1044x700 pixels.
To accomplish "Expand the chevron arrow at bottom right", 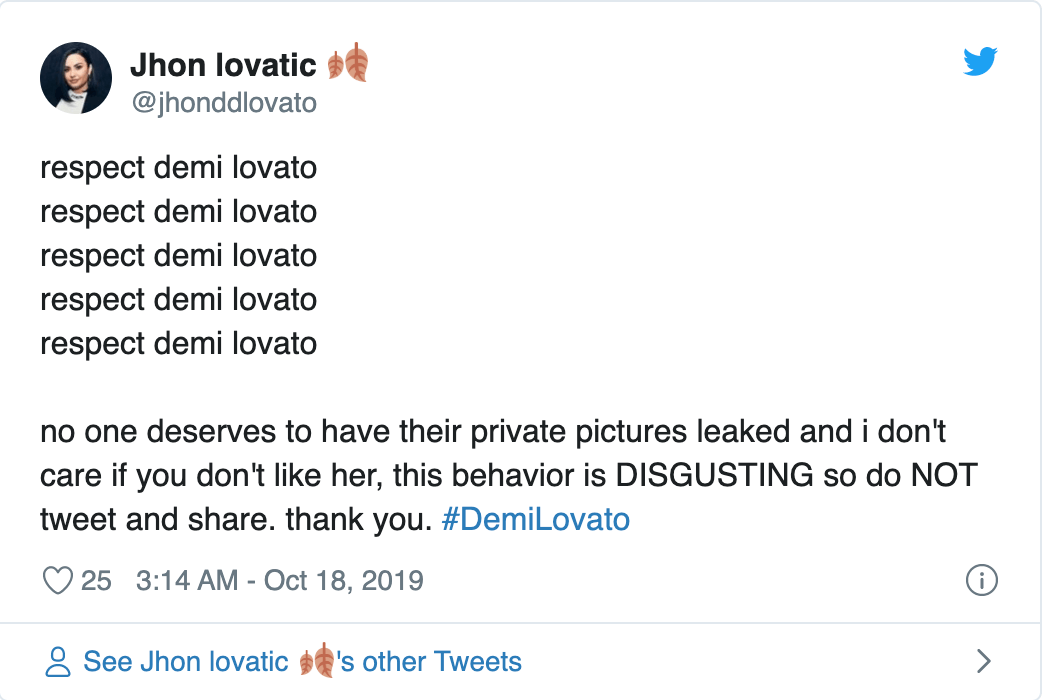I will [x=983, y=661].
